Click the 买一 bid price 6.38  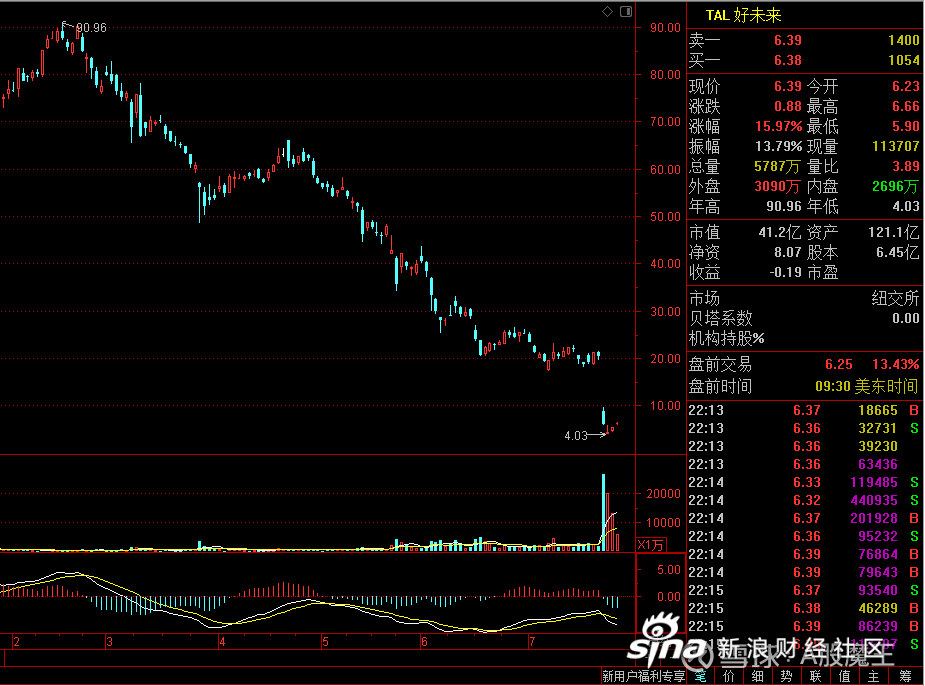coord(788,60)
